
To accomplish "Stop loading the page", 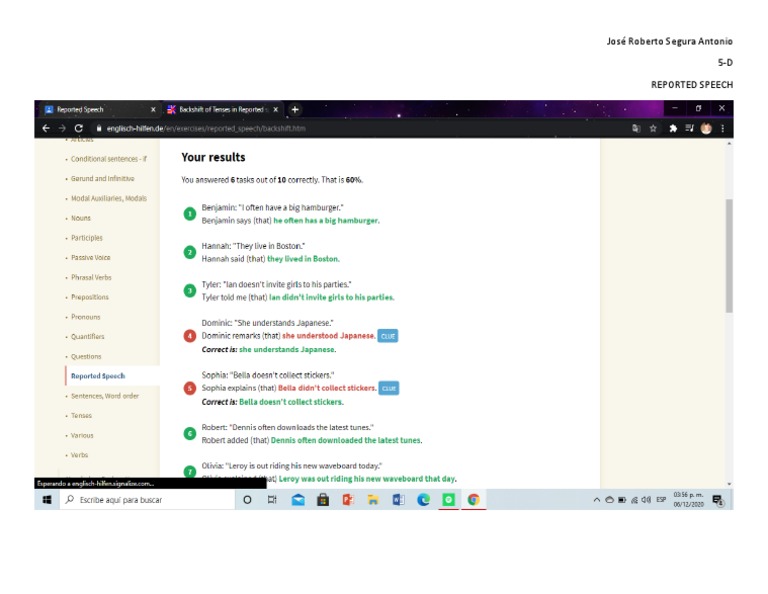I will 78,129.
